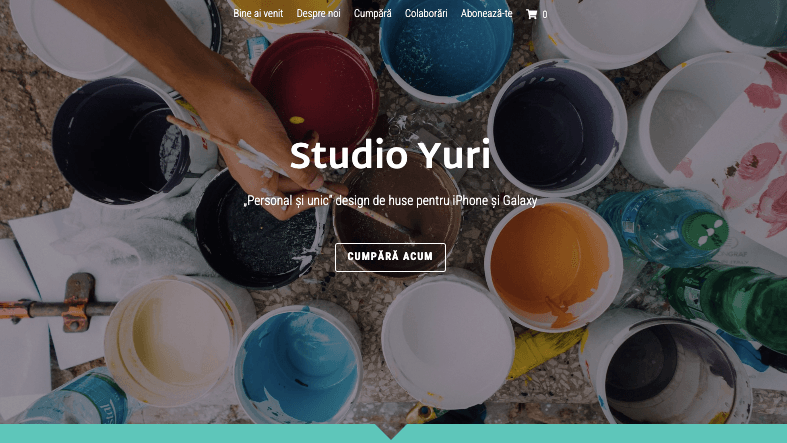Click the light blue bucket along the bottom edge
The height and width of the screenshot is (443, 787).
pos(298,366)
